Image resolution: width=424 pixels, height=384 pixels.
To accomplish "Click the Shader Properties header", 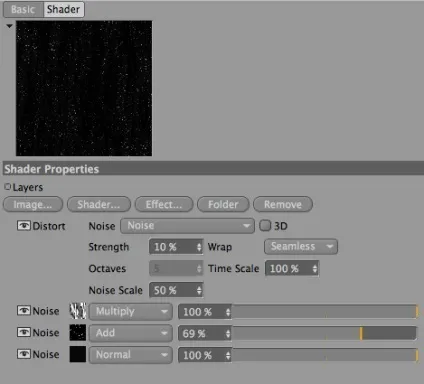I will click(213, 169).
